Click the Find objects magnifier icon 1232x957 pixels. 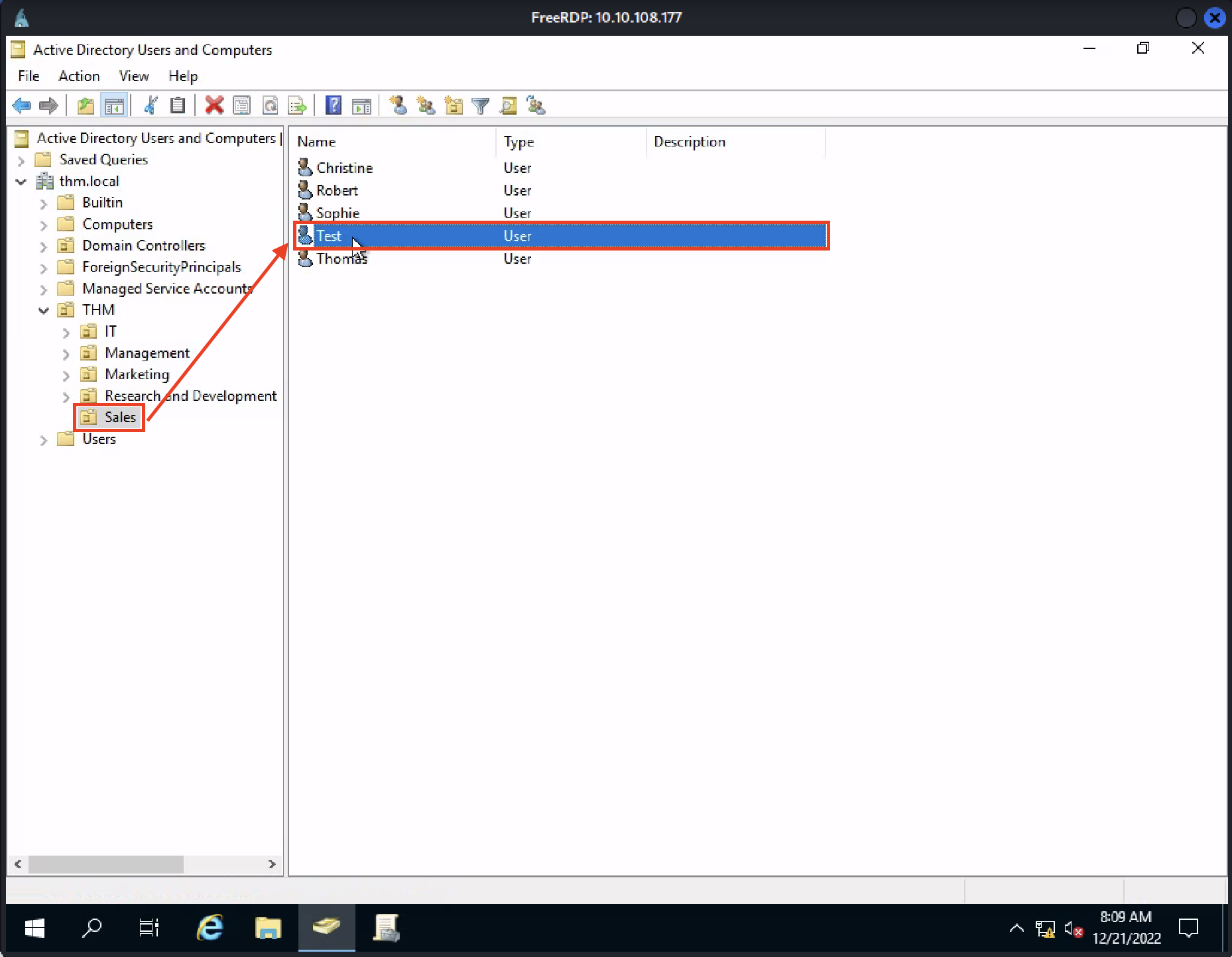point(508,105)
